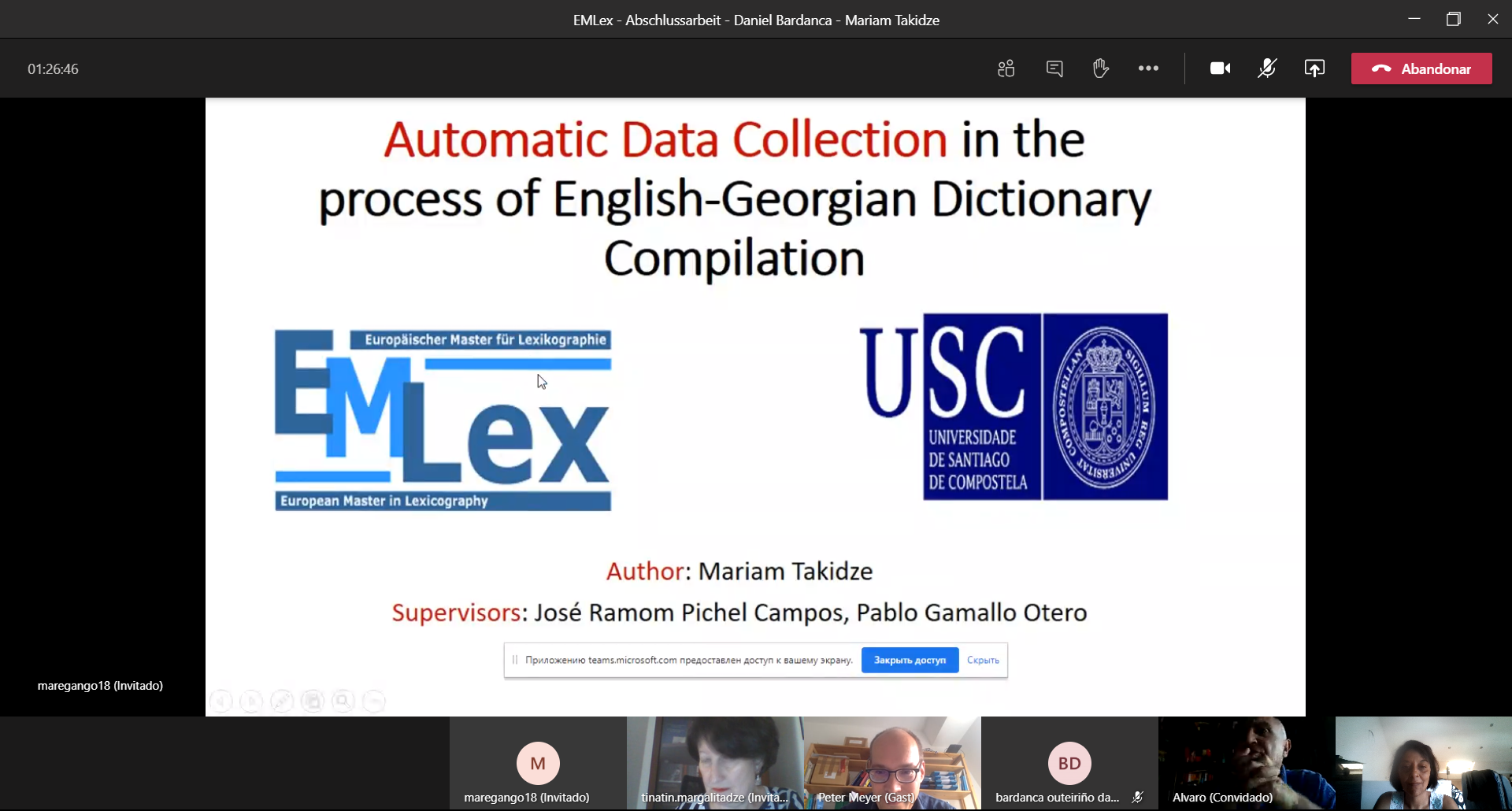This screenshot has height=811, width=1512.
Task: Open the see-all-slides view icon
Action: coord(313,701)
